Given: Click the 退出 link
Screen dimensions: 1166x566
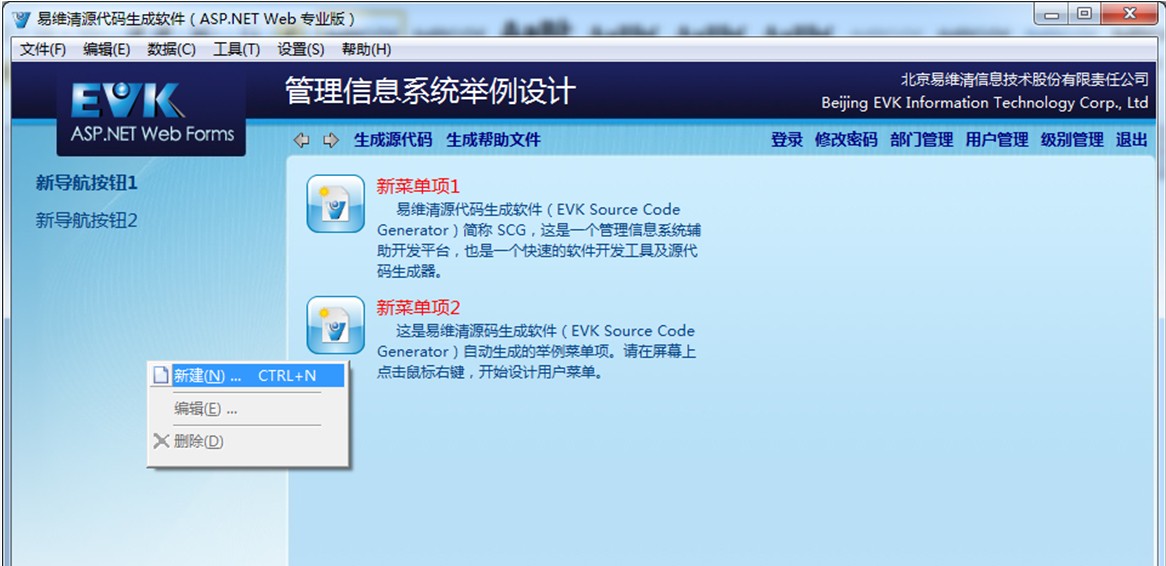Looking at the screenshot, I should pos(1132,140).
